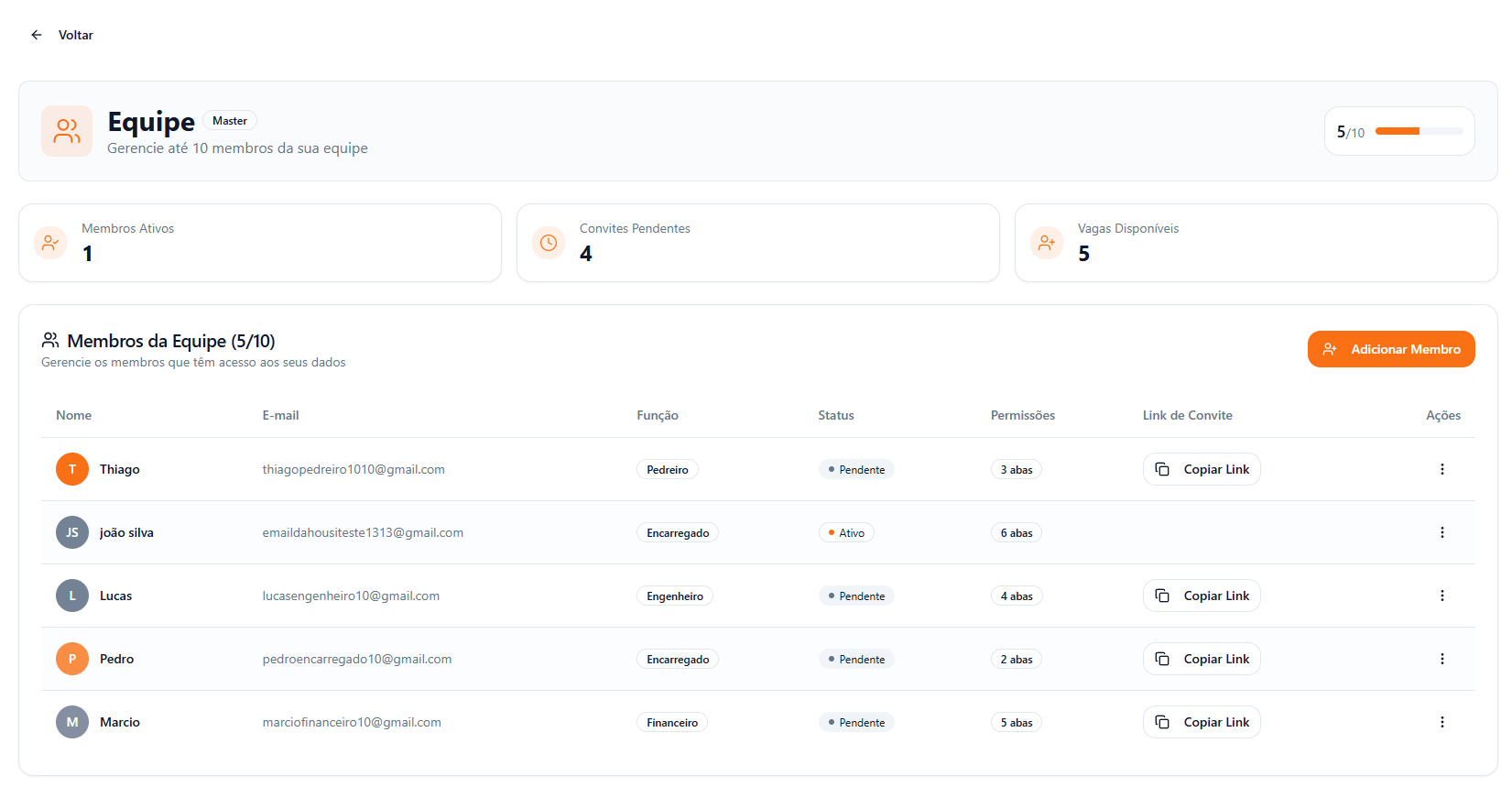
Task: Click the 5/10 member usage progress bar
Action: click(1419, 131)
